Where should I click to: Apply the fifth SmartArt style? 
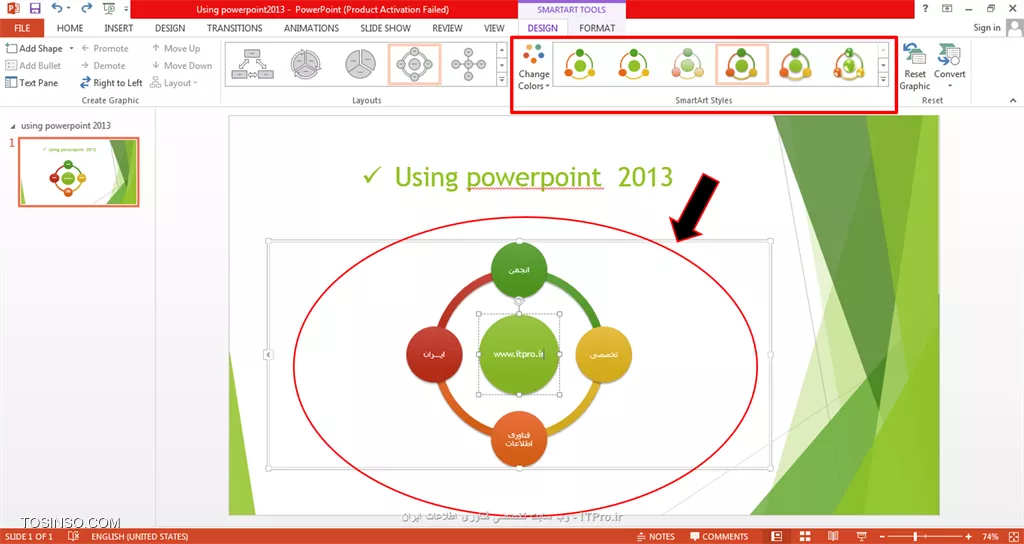pos(795,64)
